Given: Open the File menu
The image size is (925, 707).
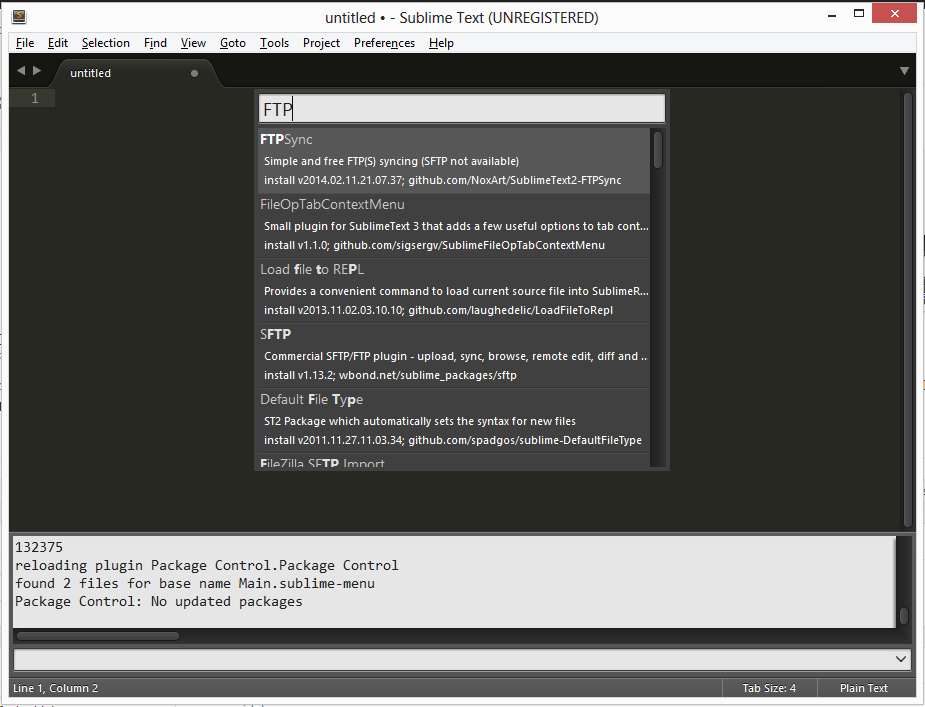Looking at the screenshot, I should pos(25,43).
